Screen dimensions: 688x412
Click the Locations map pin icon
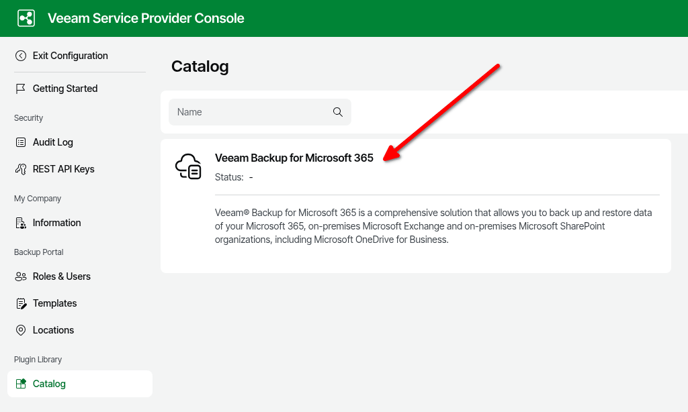click(21, 331)
